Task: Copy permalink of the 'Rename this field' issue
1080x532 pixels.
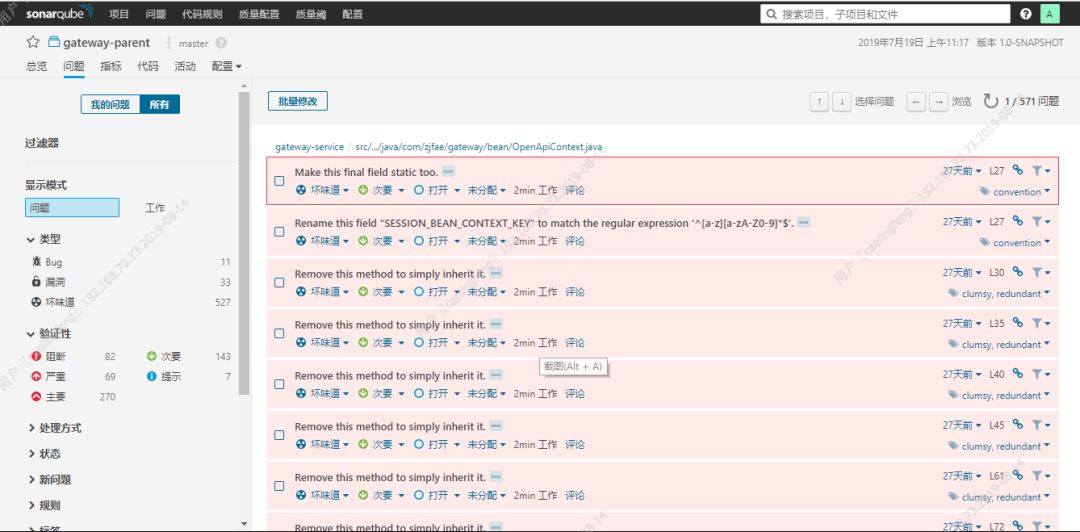Action: (x=1018, y=222)
